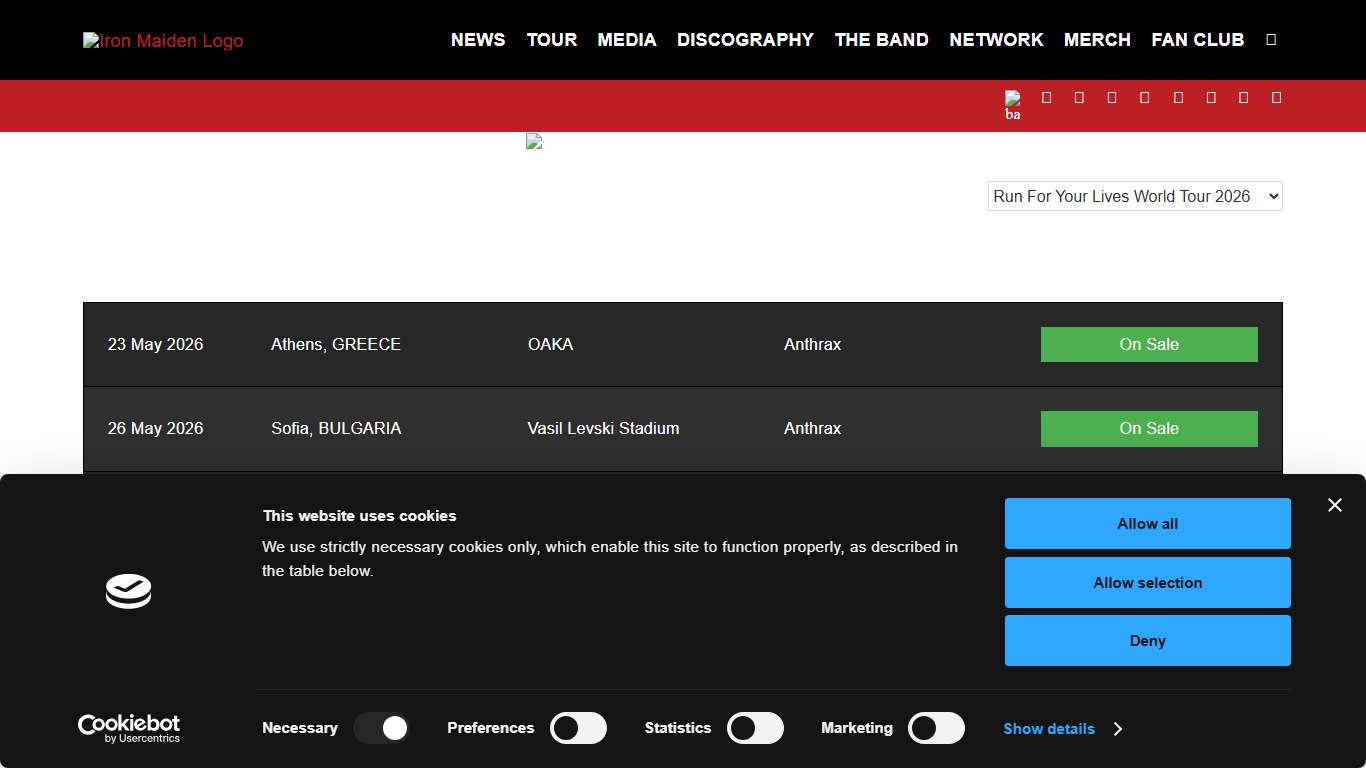This screenshot has width=1366, height=768.
Task: Choose the Allow selection button
Action: point(1147,583)
